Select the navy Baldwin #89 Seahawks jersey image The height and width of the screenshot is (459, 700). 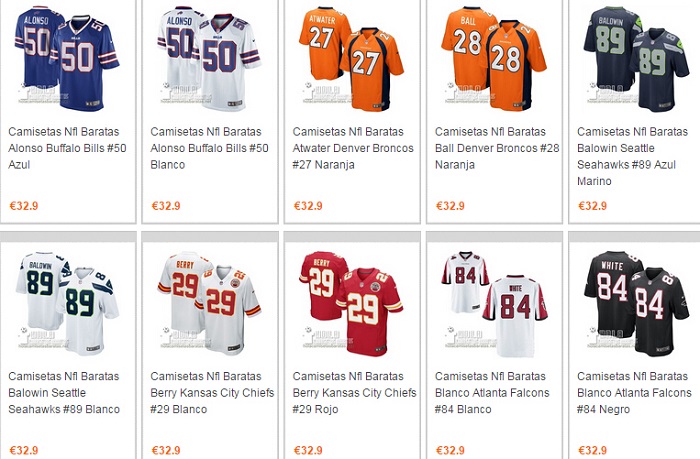[x=635, y=57]
